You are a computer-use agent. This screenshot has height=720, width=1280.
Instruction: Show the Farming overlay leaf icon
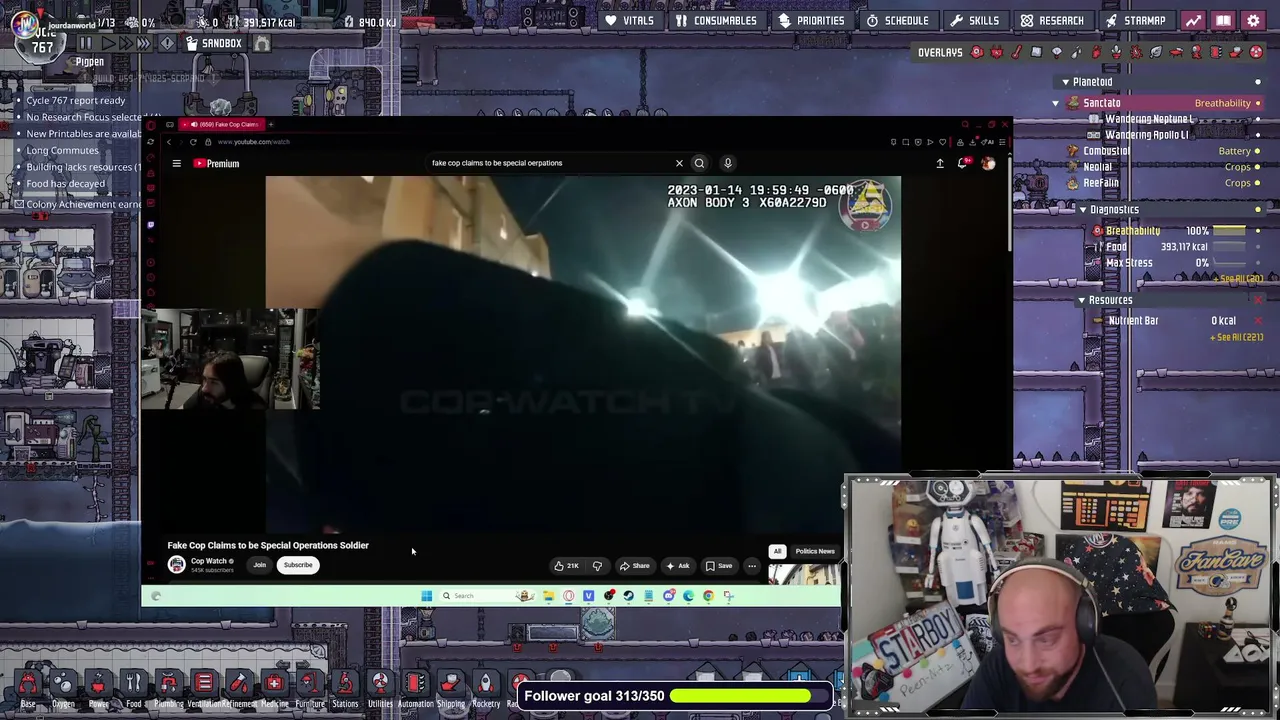coord(1156,52)
